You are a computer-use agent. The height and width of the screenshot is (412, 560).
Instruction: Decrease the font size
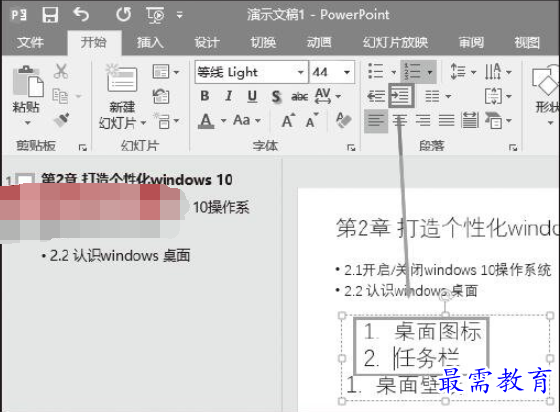312,121
